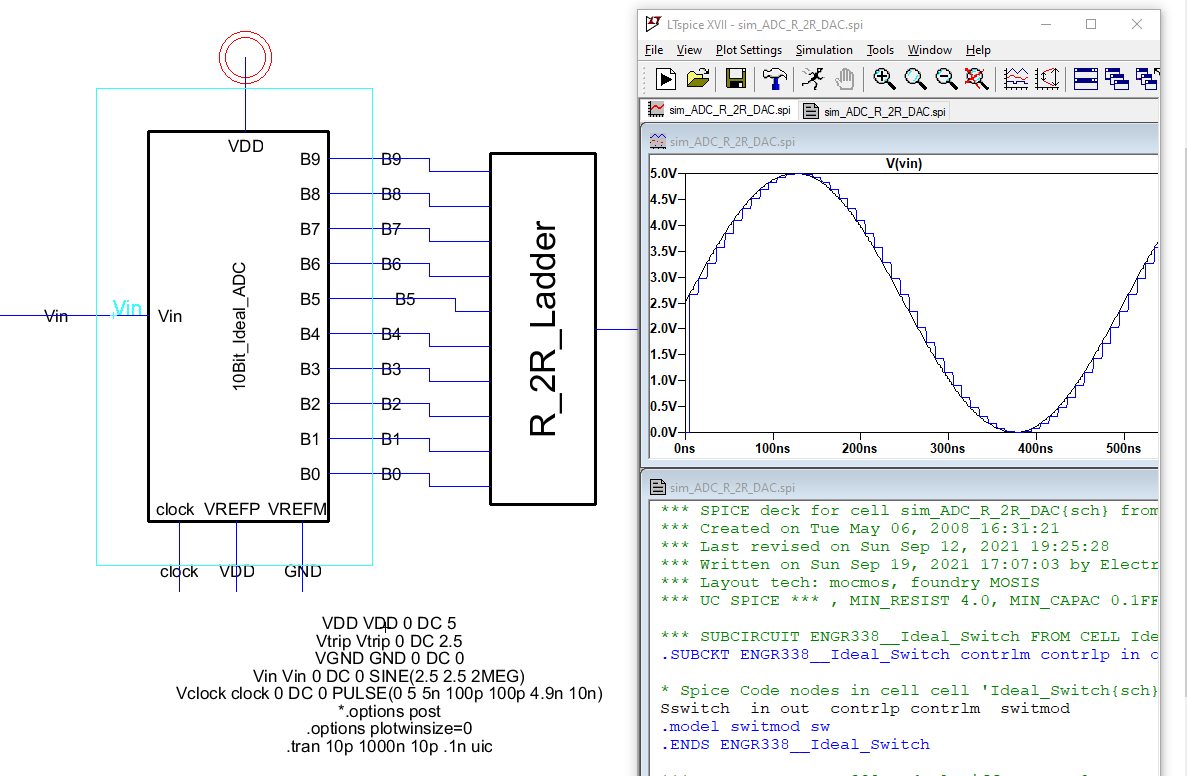This screenshot has width=1187, height=776.
Task: Minimize the LTspice window
Action: (x=1045, y=24)
